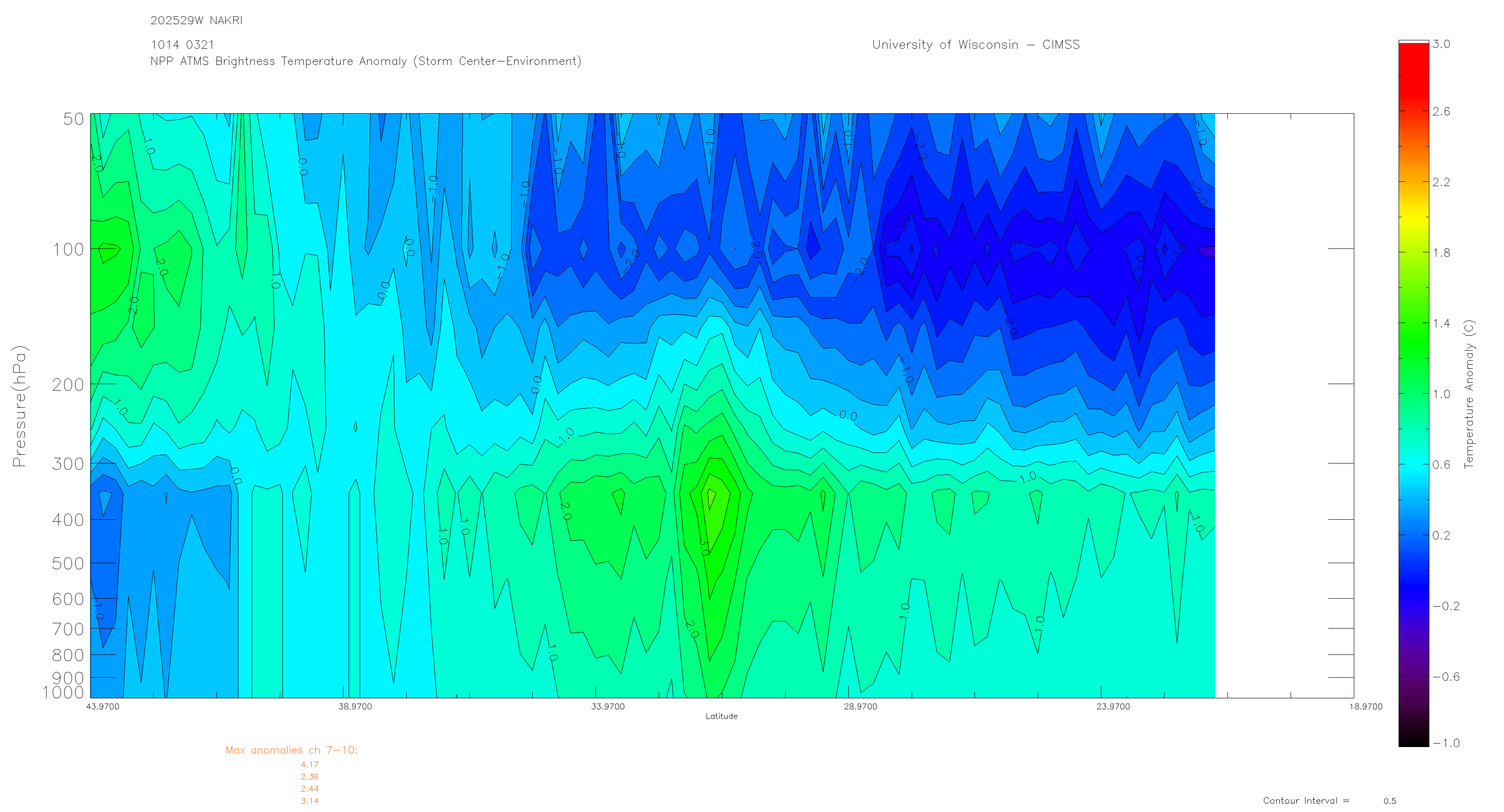This screenshot has height=812, width=1504.
Task: Click the Max anomalies ch 7-10 text
Action: click(x=291, y=751)
